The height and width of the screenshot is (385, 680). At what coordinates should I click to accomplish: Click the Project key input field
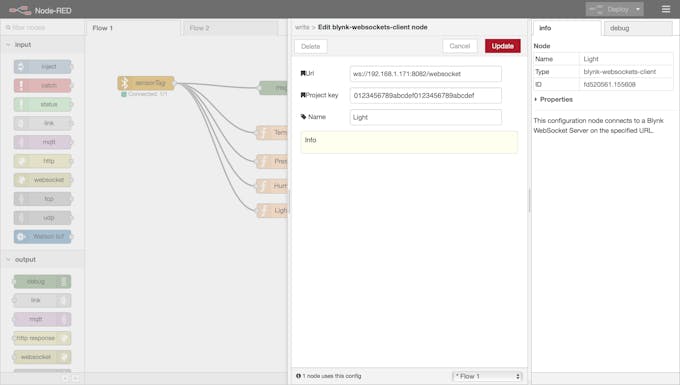(x=425, y=95)
